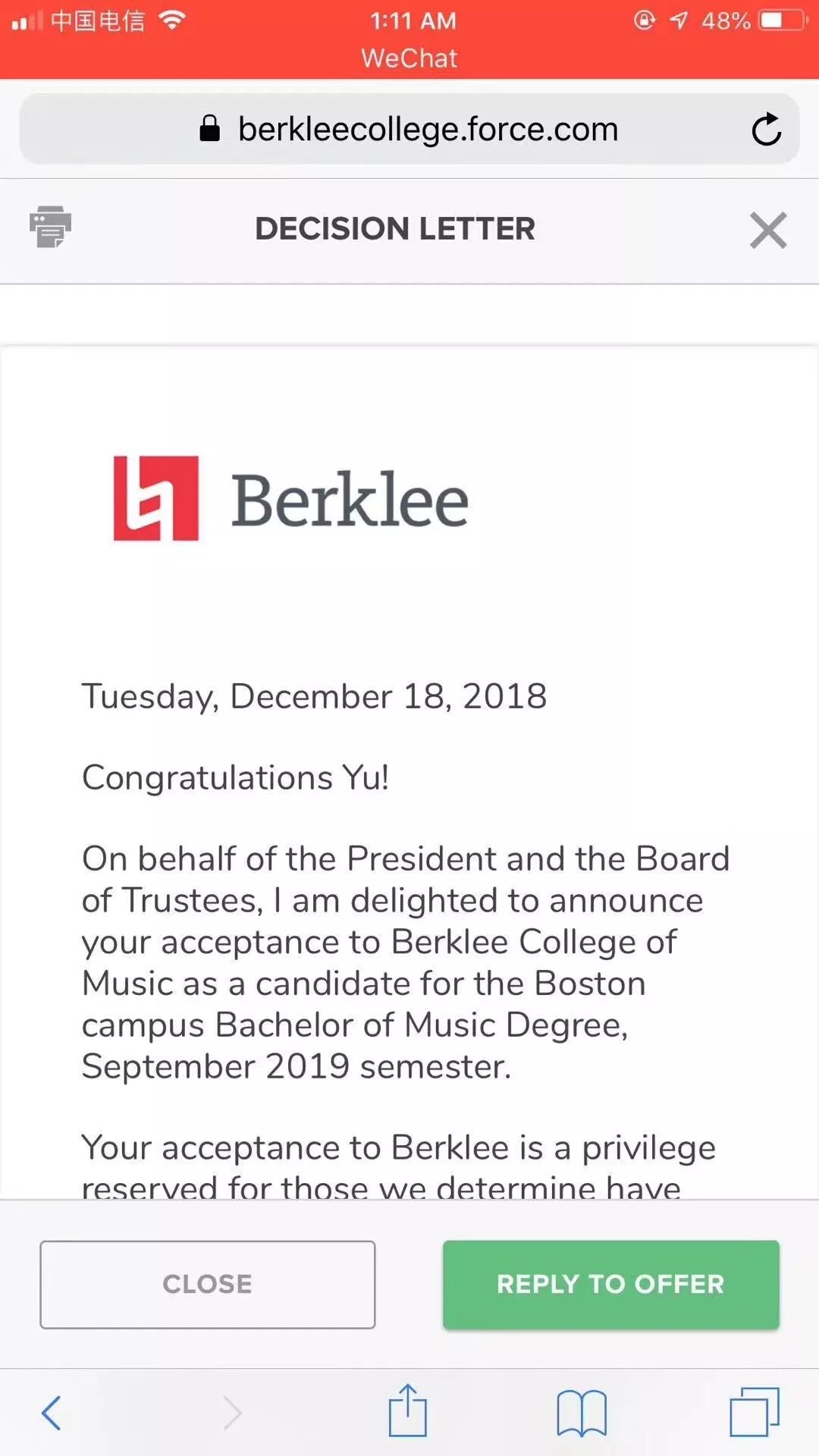Tap the Berklee logo image

click(x=290, y=498)
